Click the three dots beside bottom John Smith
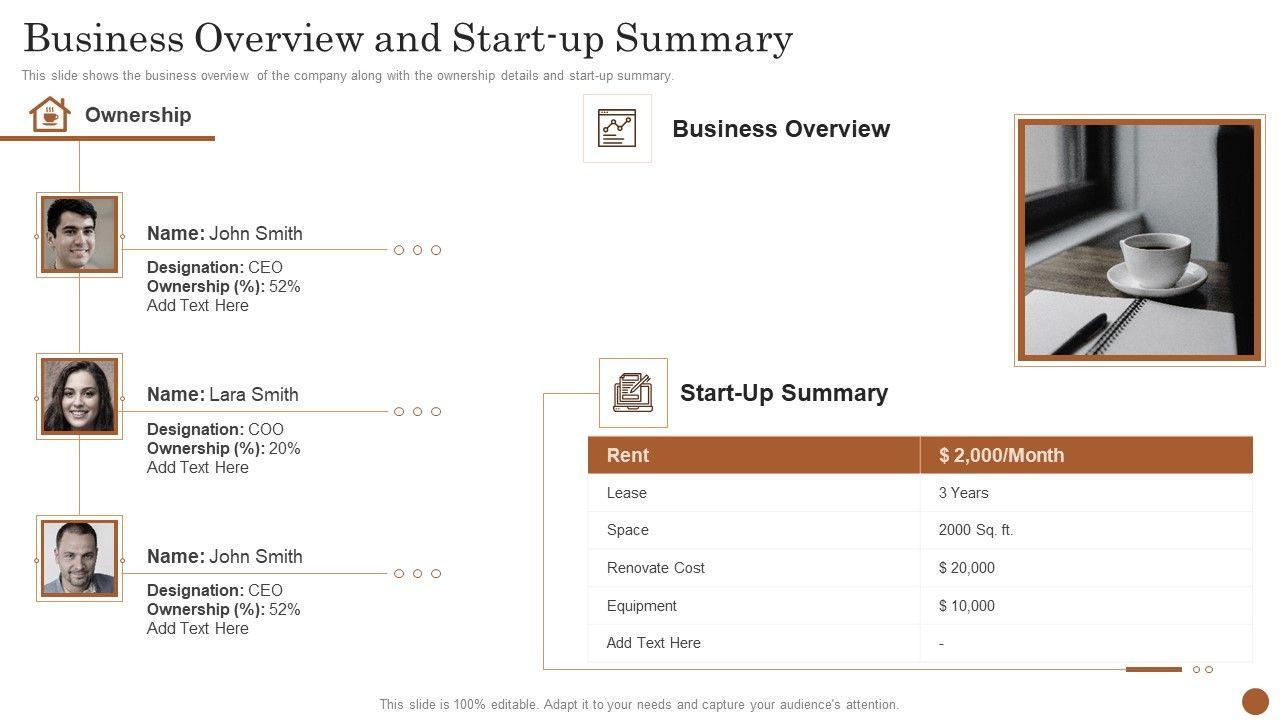Image resolution: width=1280 pixels, height=720 pixels. (417, 574)
